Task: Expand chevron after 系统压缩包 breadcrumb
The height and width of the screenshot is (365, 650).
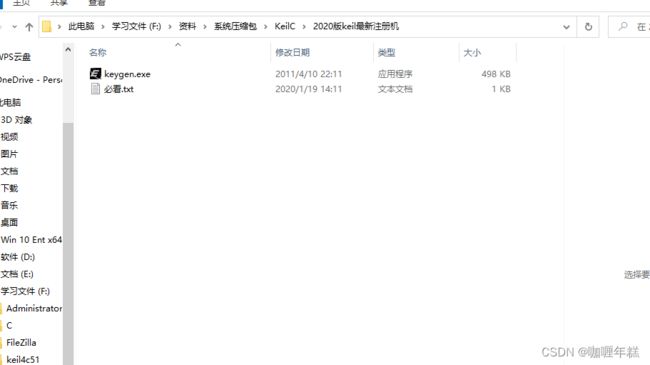Action: pyautogui.click(x=265, y=27)
